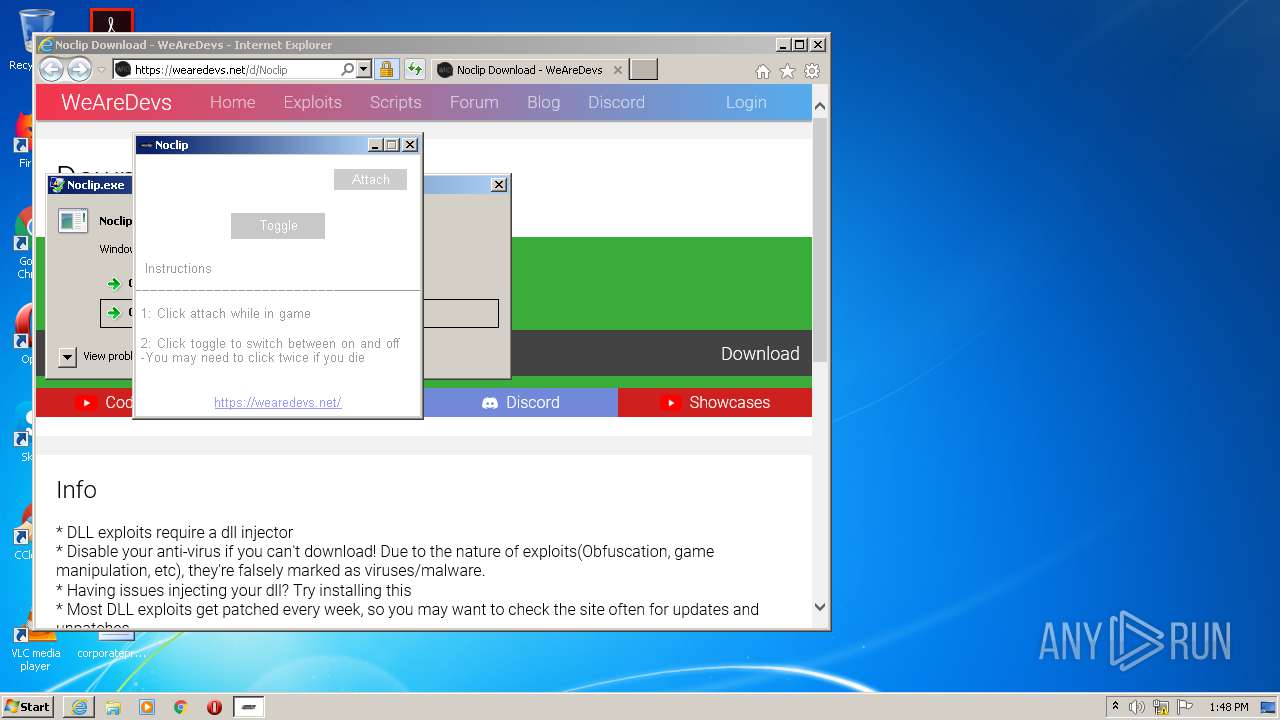The width and height of the screenshot is (1280, 720).
Task: Expand the address bar dropdown arrow
Action: tap(363, 69)
